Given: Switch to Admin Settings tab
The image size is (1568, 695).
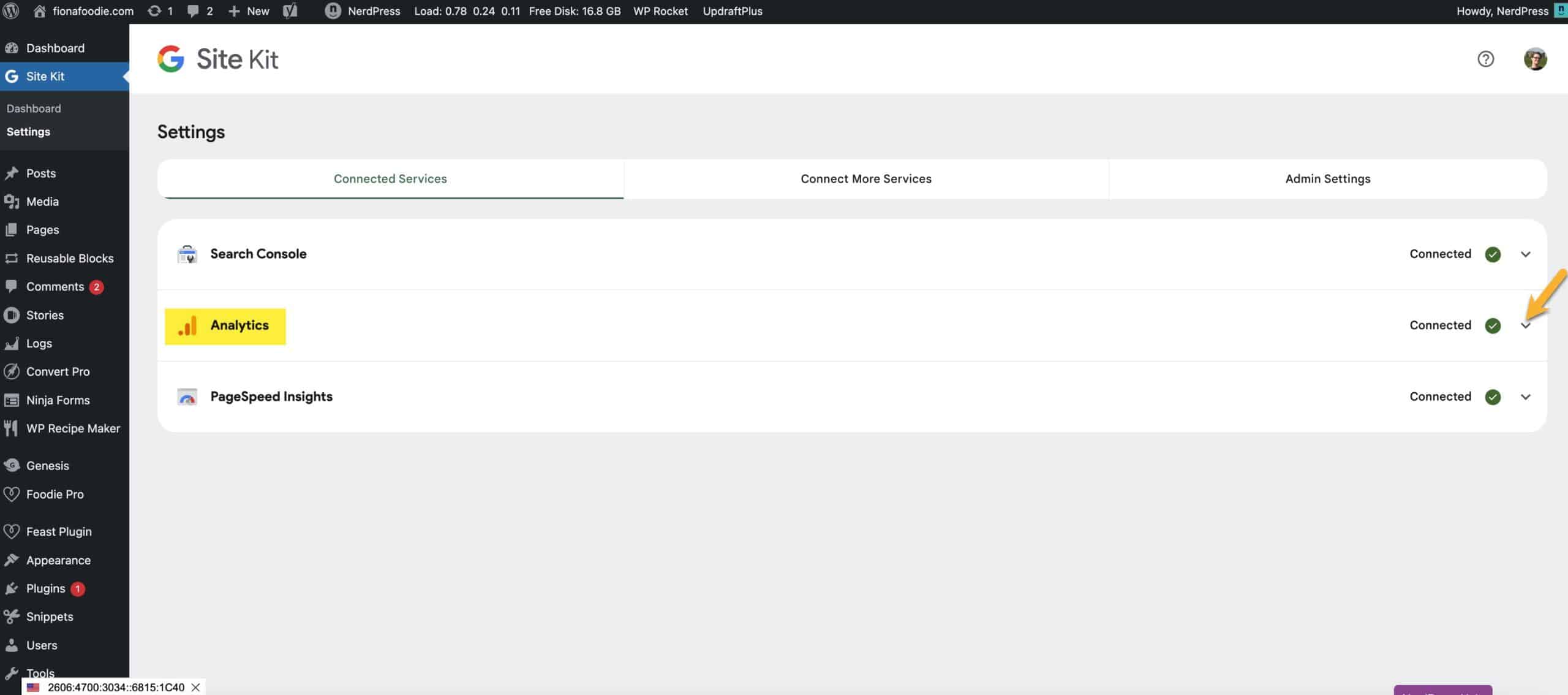Looking at the screenshot, I should [x=1328, y=178].
